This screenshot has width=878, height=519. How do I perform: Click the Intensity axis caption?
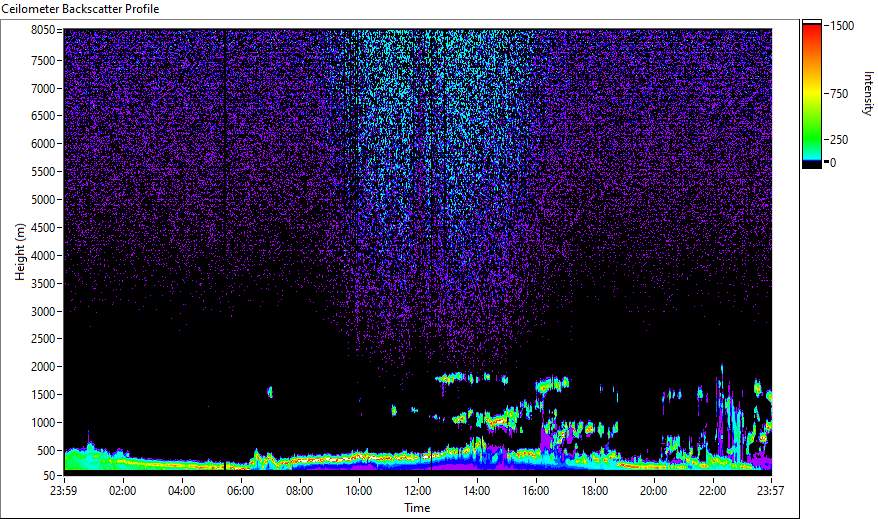pos(868,93)
